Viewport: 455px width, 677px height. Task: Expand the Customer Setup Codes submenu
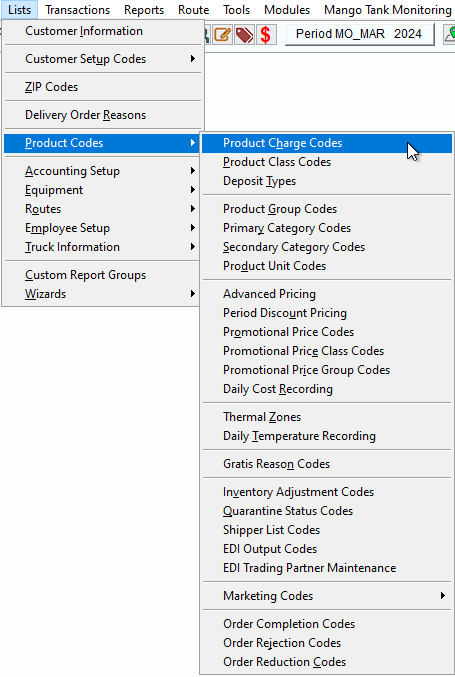pos(103,59)
